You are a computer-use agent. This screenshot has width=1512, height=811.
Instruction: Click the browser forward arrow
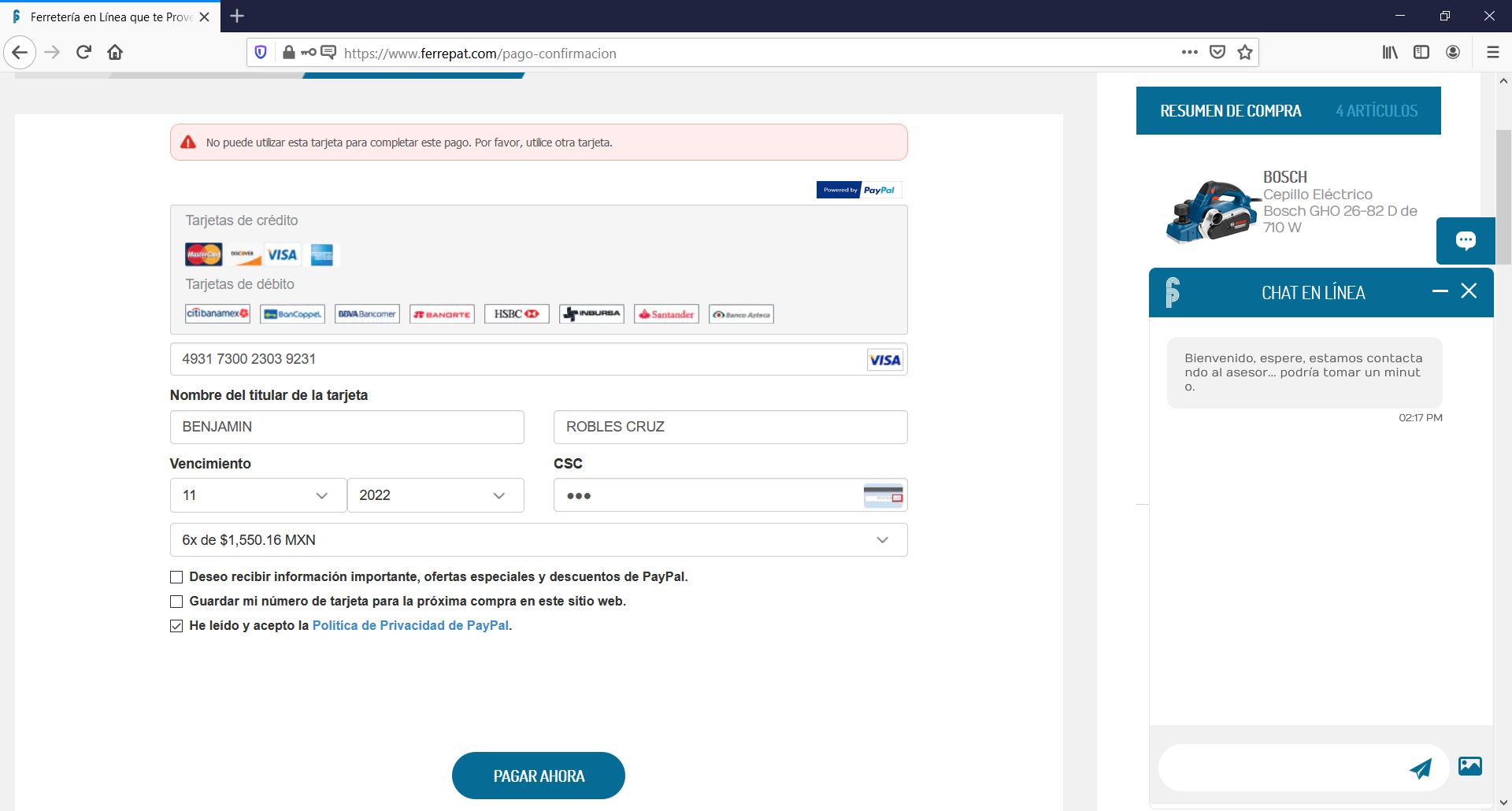[x=52, y=53]
